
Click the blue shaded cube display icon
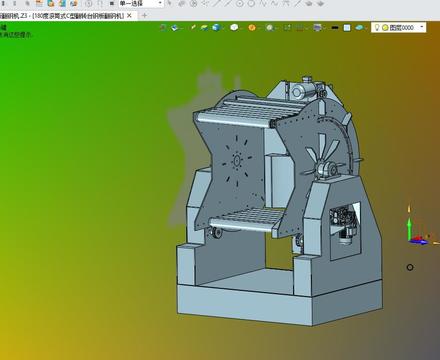tap(216, 27)
